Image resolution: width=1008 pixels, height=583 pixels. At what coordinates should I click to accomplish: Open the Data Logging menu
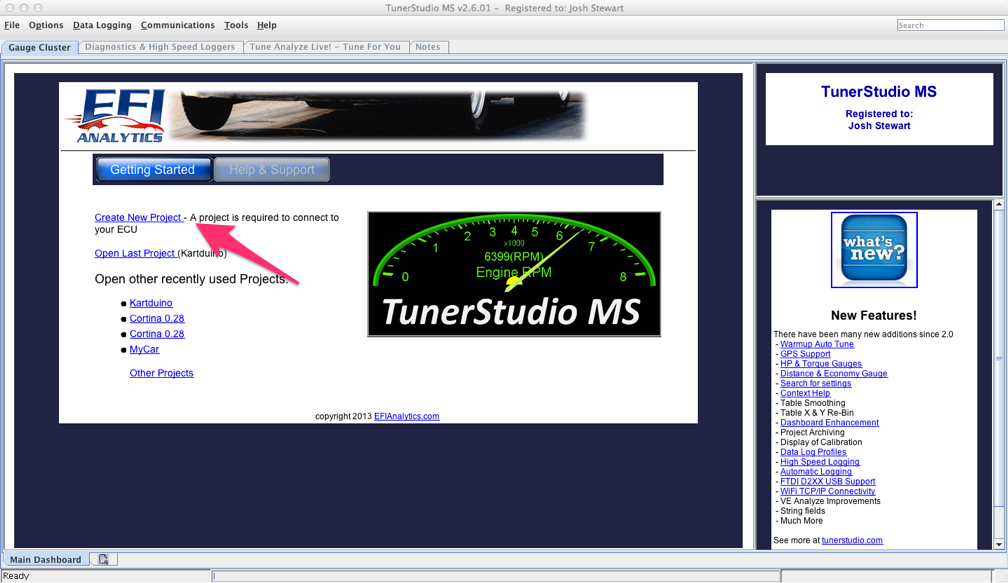102,25
